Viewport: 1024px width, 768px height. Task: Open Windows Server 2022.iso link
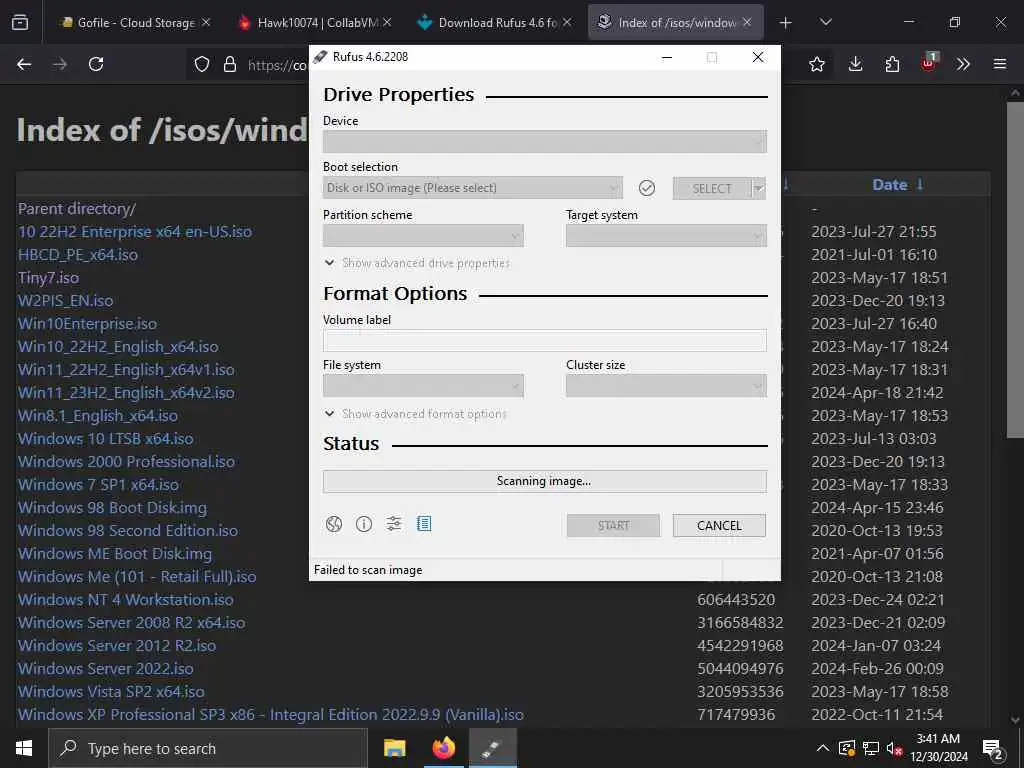click(105, 669)
